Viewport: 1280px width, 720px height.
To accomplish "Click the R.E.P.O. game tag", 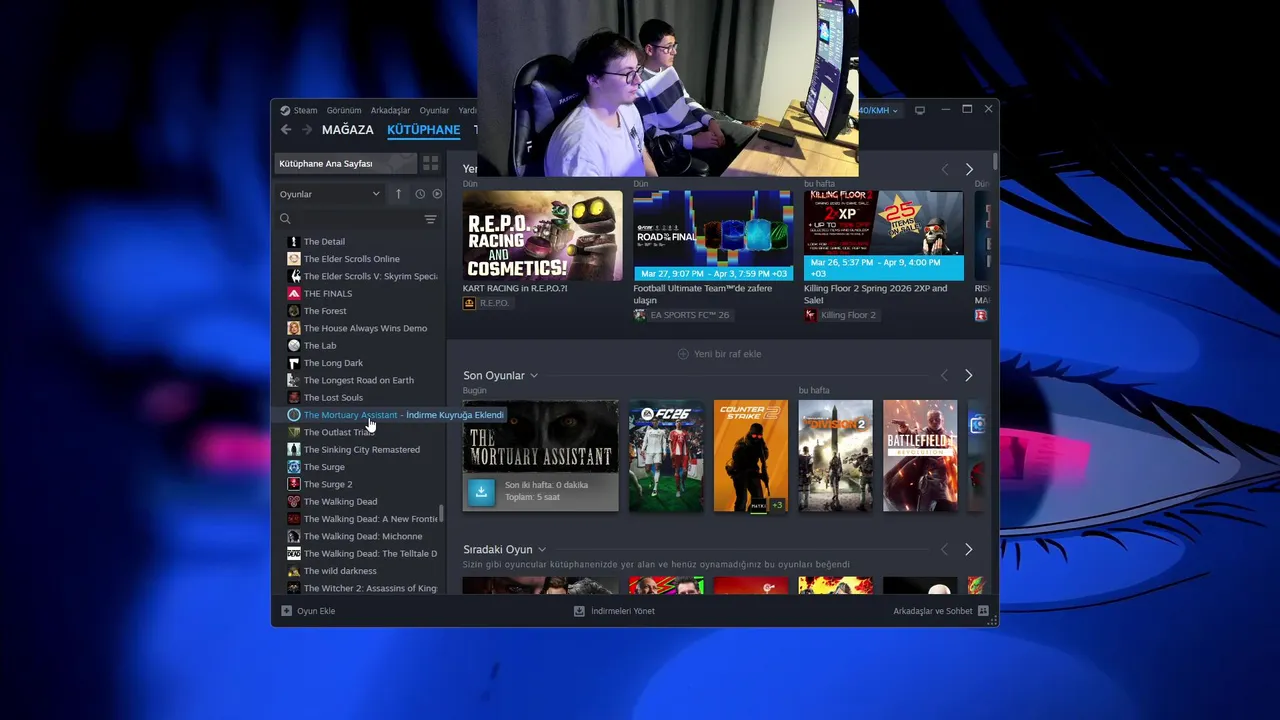I will pos(487,303).
